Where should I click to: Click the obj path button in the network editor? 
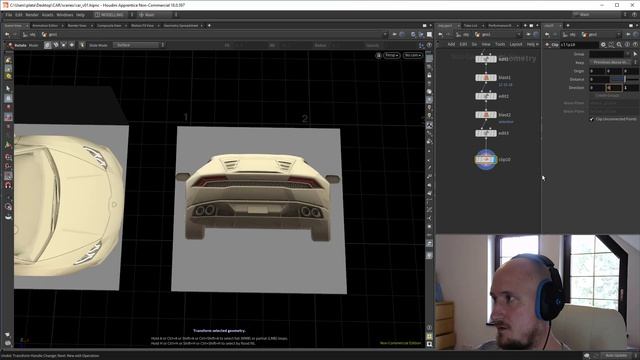(462, 35)
